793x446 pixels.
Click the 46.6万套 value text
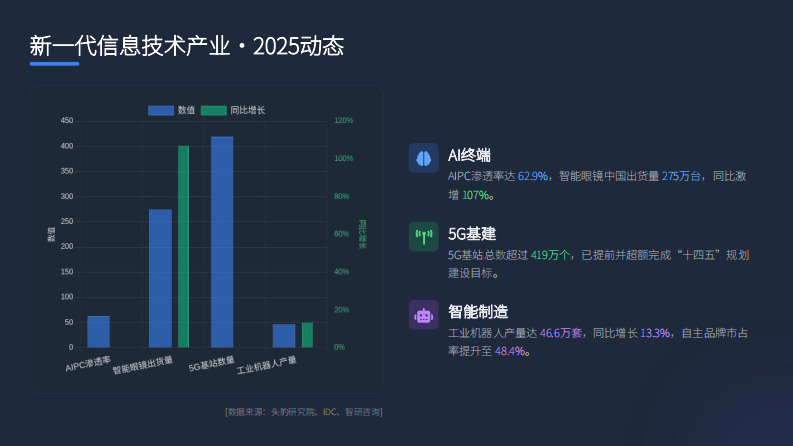click(x=560, y=333)
